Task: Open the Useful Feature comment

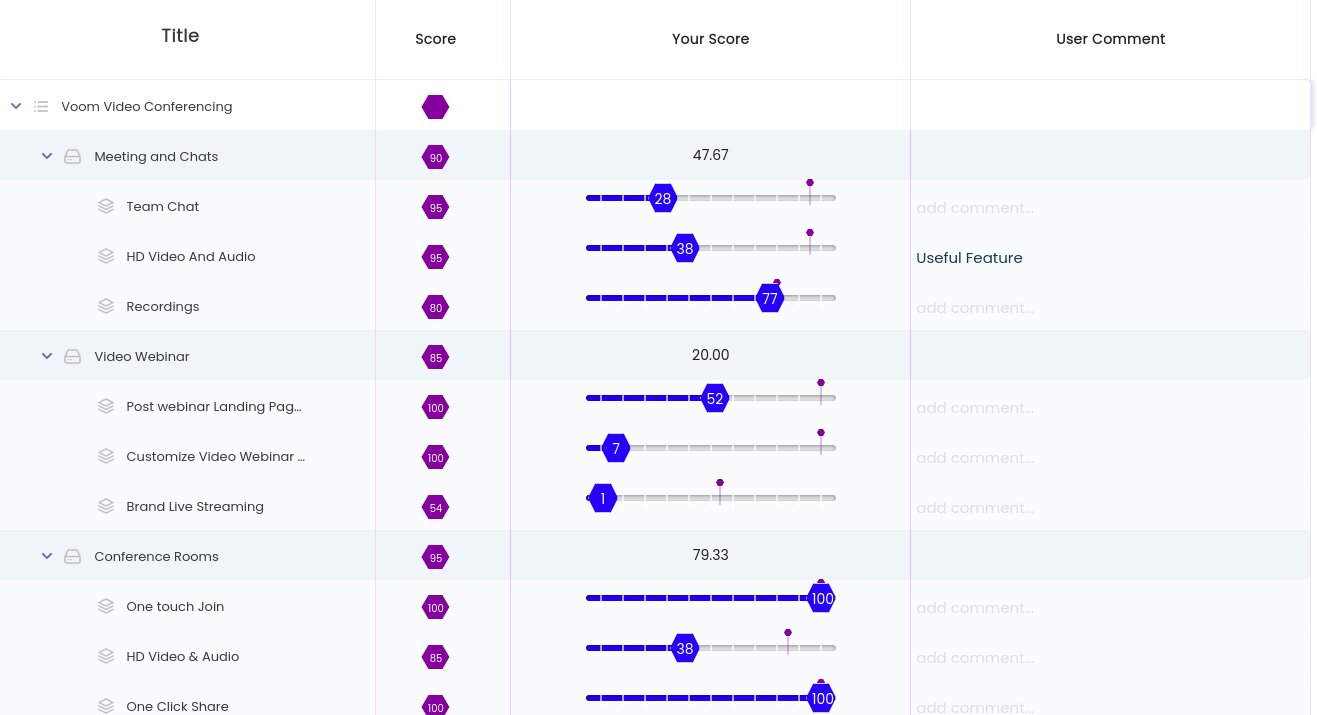Action: pyautogui.click(x=969, y=258)
